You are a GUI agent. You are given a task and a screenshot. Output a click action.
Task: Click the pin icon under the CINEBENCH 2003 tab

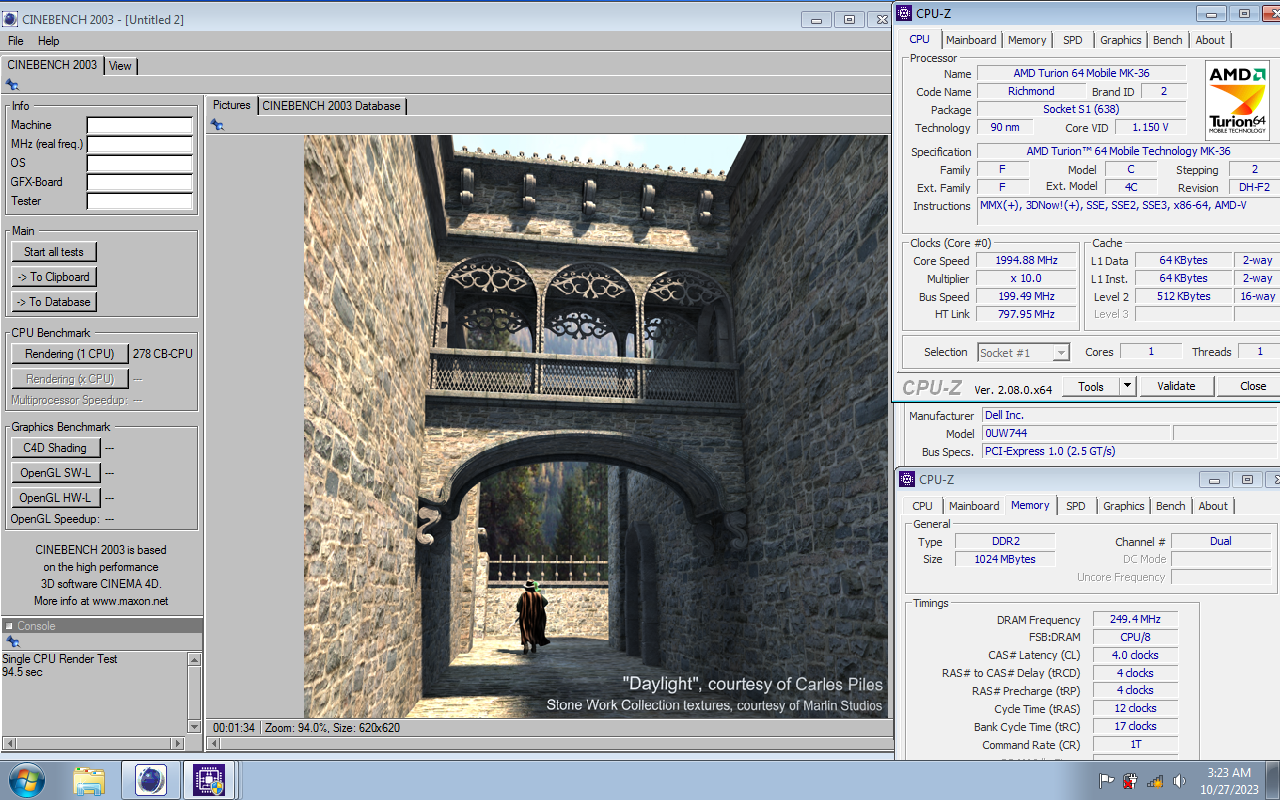[12, 85]
